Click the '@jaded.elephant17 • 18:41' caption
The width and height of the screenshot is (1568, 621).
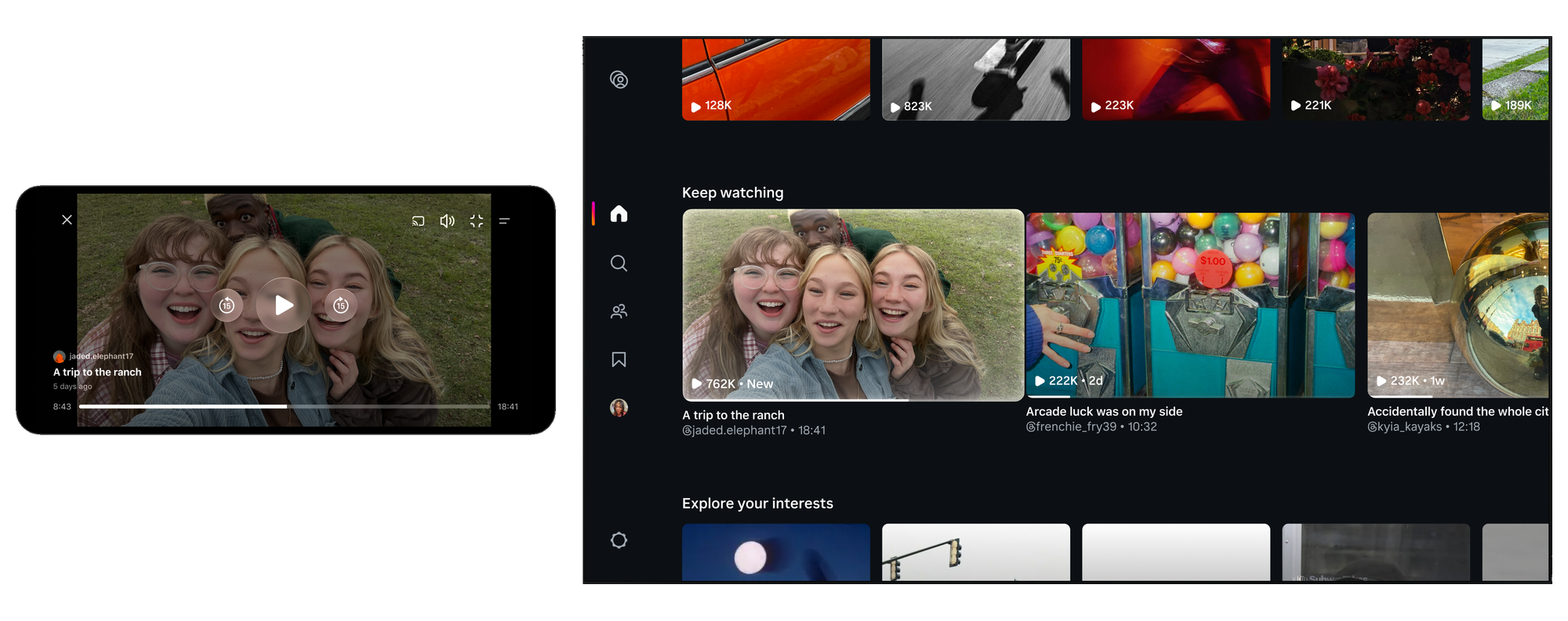(x=753, y=430)
